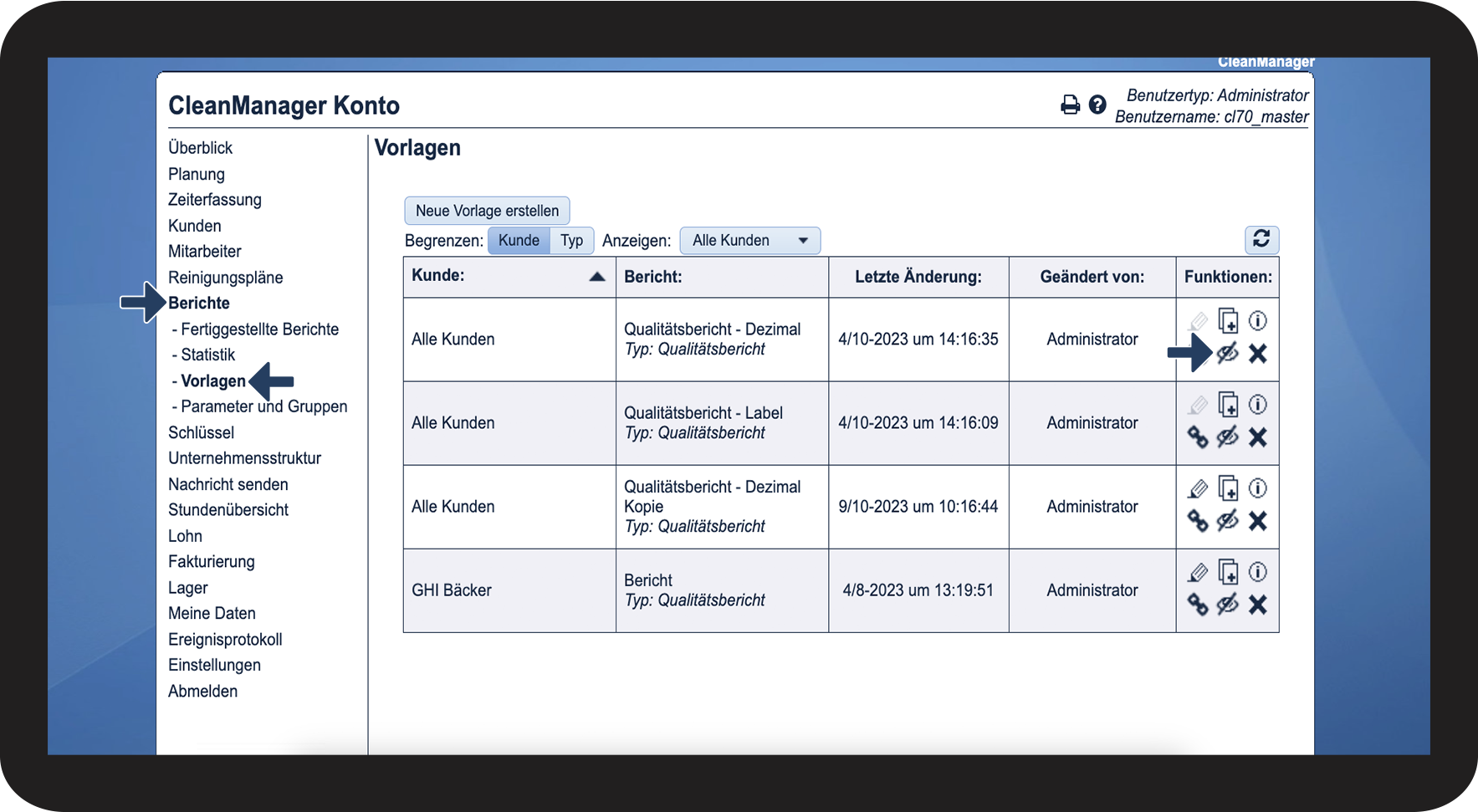
Task: Show info for GHI Bäcker Bericht
Action: tap(1258, 572)
